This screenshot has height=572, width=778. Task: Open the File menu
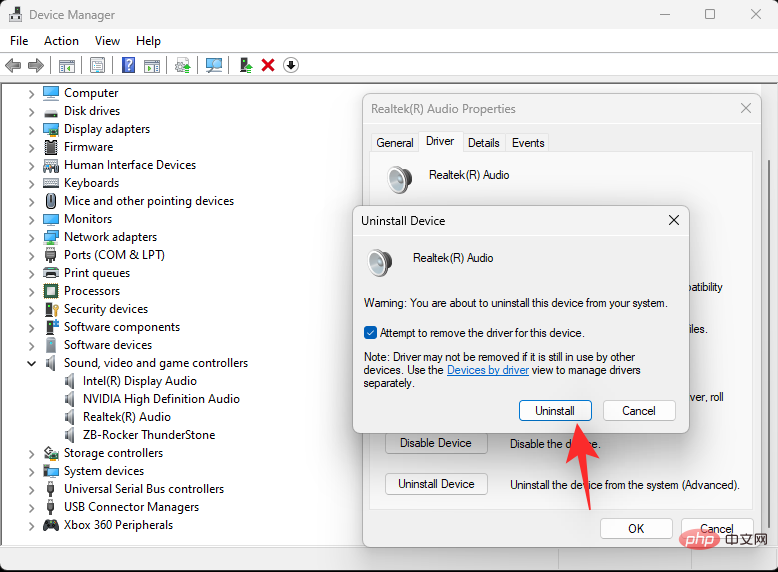click(x=19, y=41)
